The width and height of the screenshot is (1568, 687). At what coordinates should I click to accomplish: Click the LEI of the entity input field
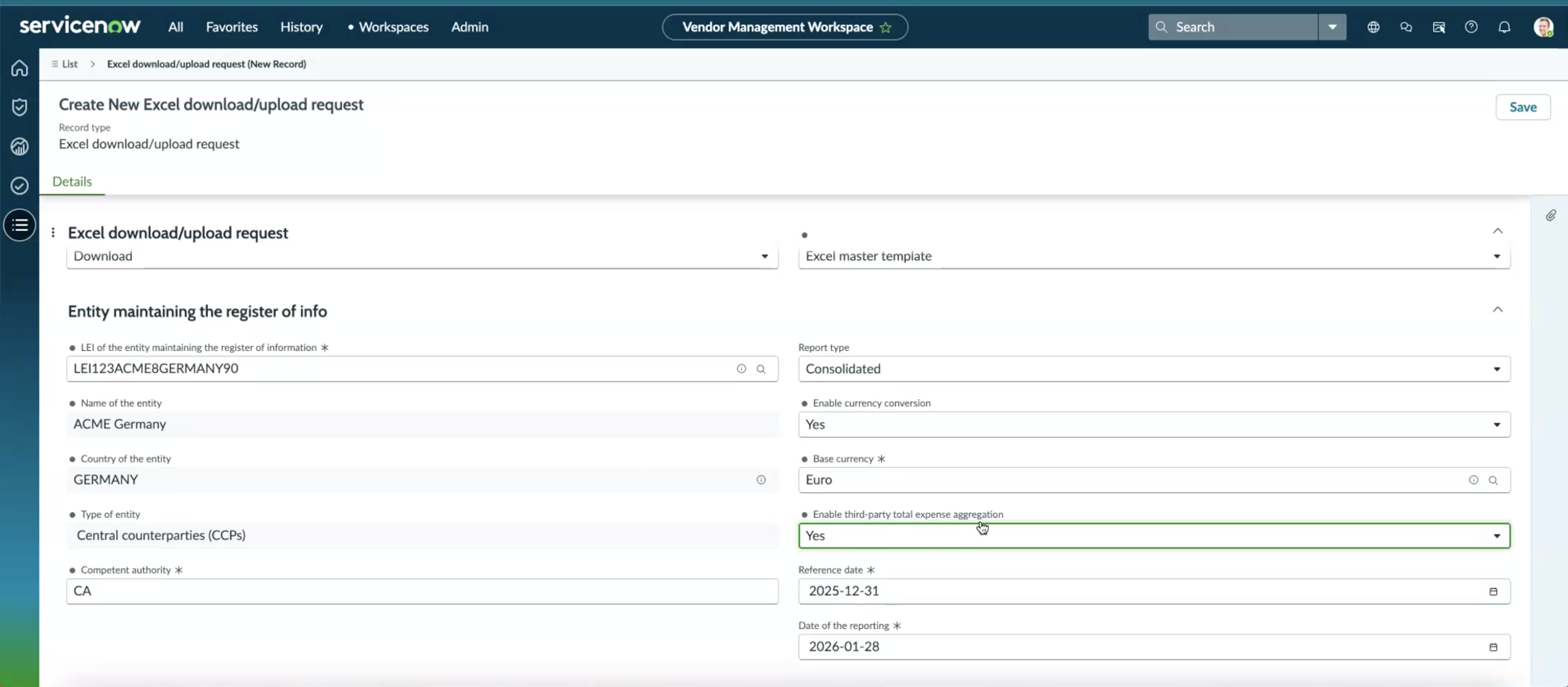tap(422, 369)
